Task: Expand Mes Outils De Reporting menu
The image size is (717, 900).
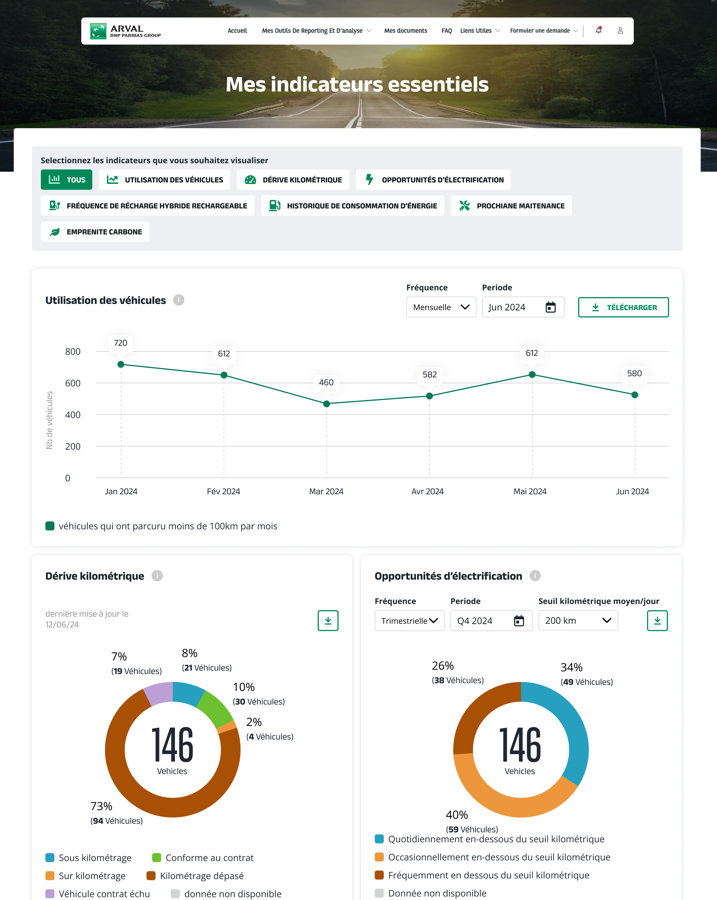Action: click(316, 31)
